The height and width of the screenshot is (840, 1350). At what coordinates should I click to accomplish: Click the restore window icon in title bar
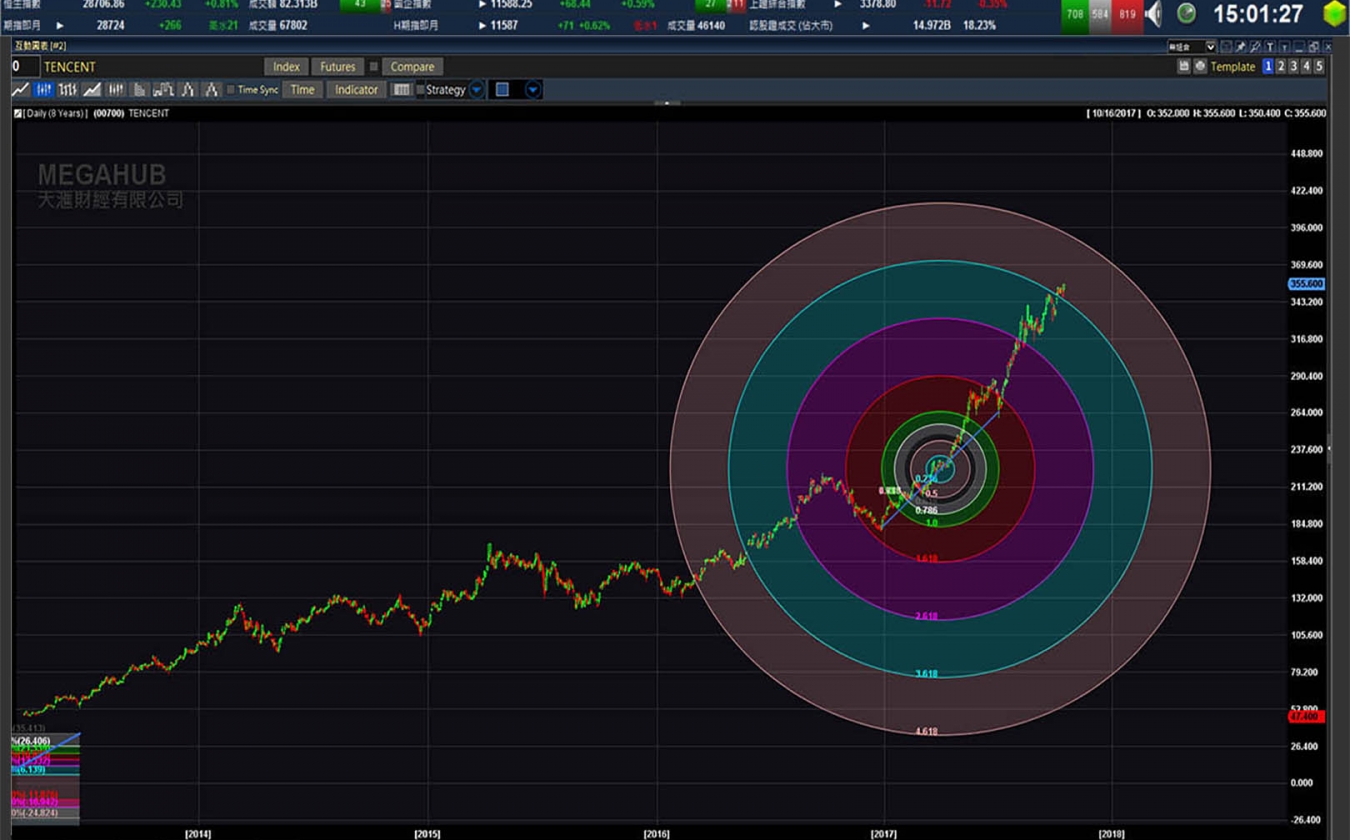(x=1313, y=47)
